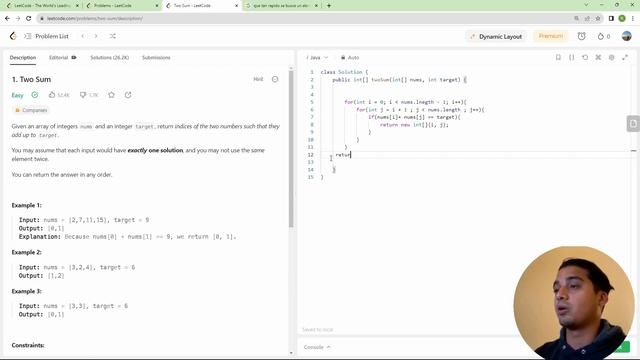Switch to the Editorial tab
Viewport: 640px width, 360px height.
coord(62,58)
